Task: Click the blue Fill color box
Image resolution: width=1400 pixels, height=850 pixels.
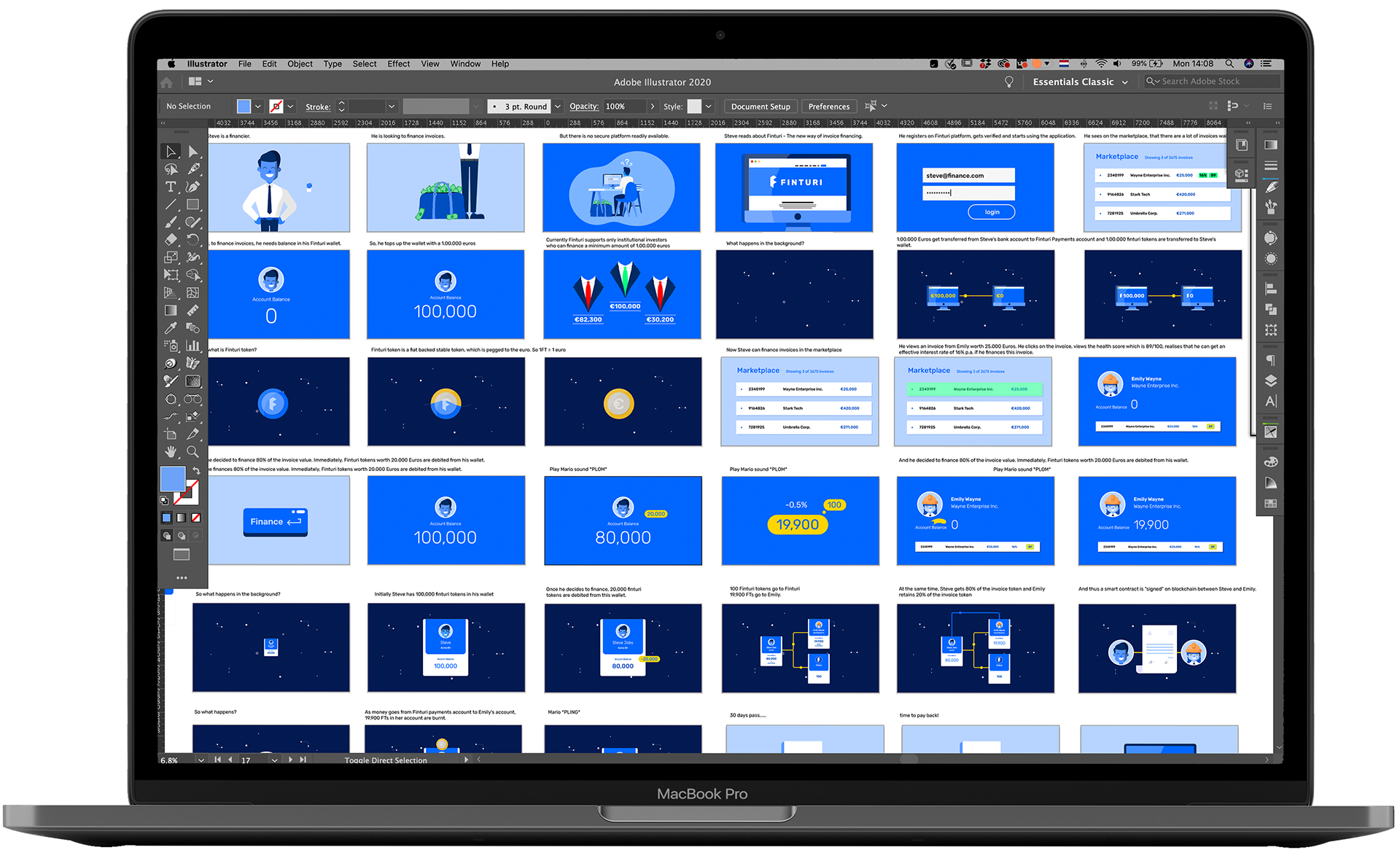Action: click(173, 479)
